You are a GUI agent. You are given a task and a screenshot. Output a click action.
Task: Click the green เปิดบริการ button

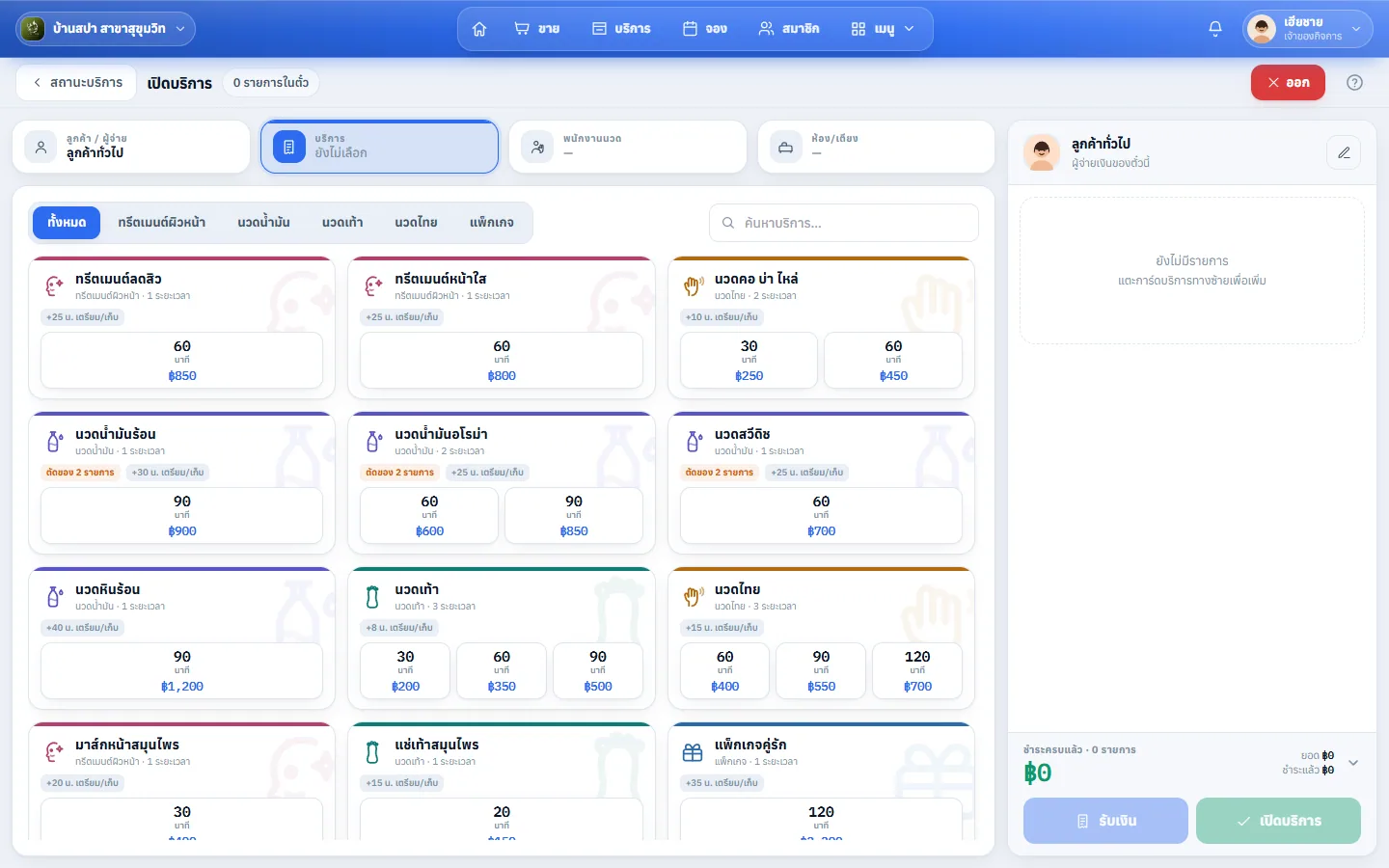(x=1278, y=821)
